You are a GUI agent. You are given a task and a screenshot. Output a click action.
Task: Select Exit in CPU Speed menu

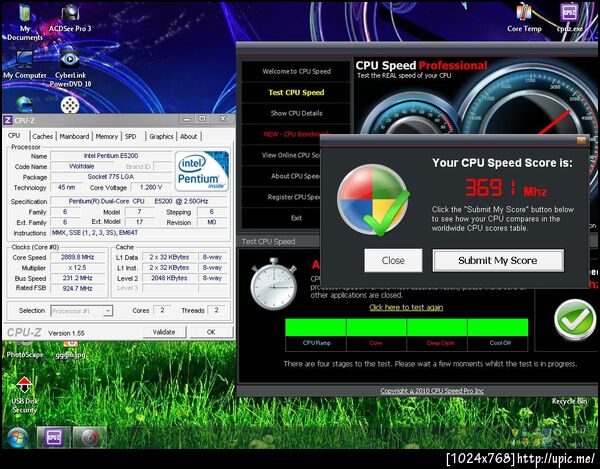click(282, 218)
